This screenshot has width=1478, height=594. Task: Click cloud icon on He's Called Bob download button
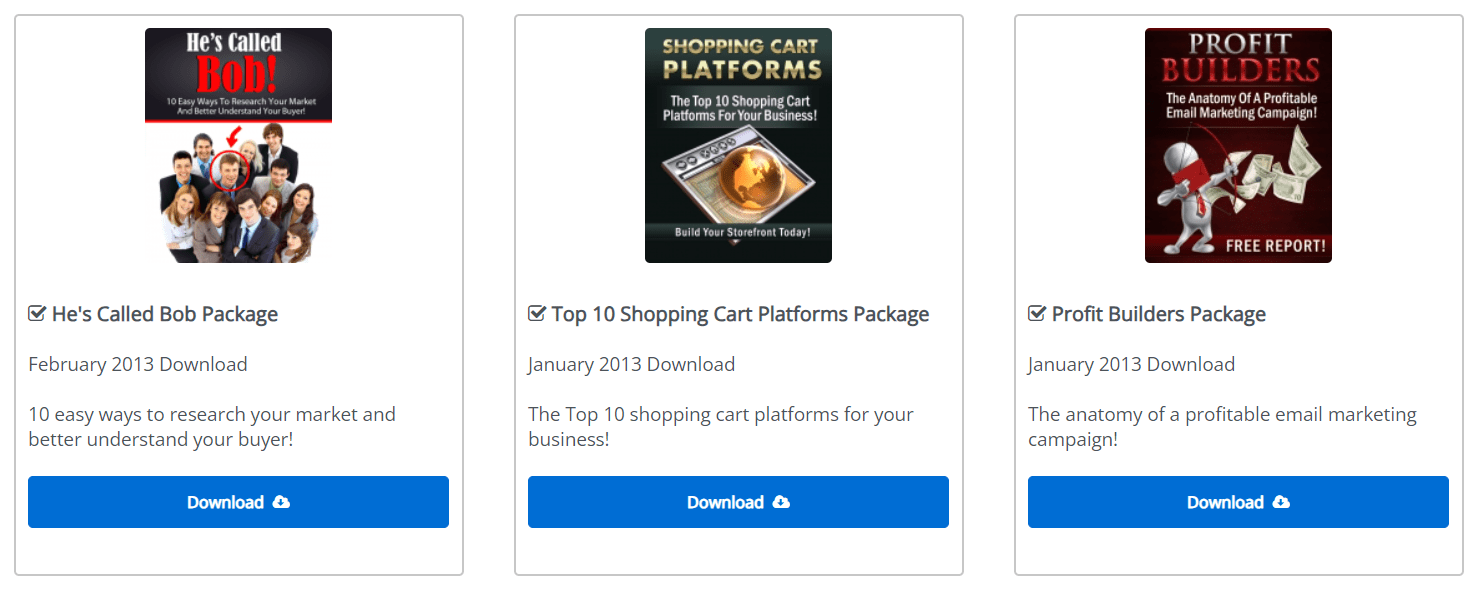click(x=281, y=502)
